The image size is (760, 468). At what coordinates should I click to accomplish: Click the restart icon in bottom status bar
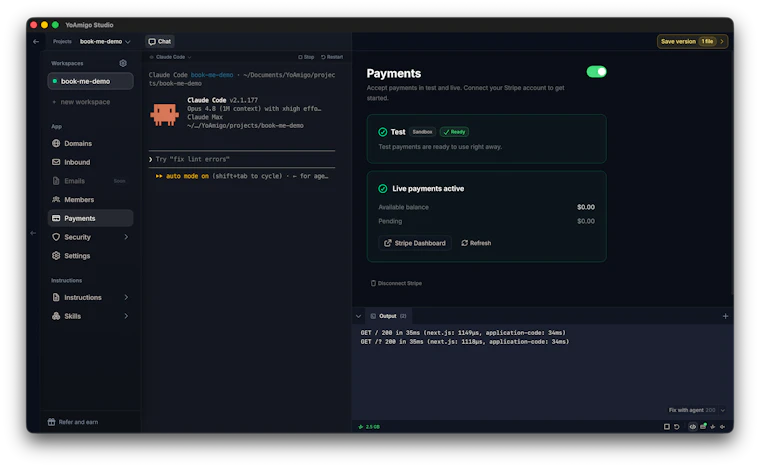click(677, 427)
